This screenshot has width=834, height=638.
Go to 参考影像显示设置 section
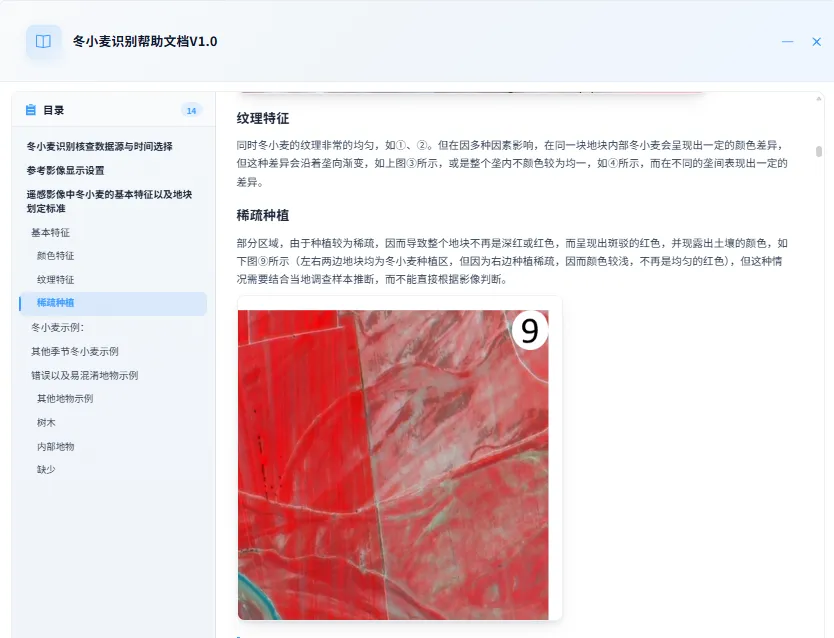point(65,171)
